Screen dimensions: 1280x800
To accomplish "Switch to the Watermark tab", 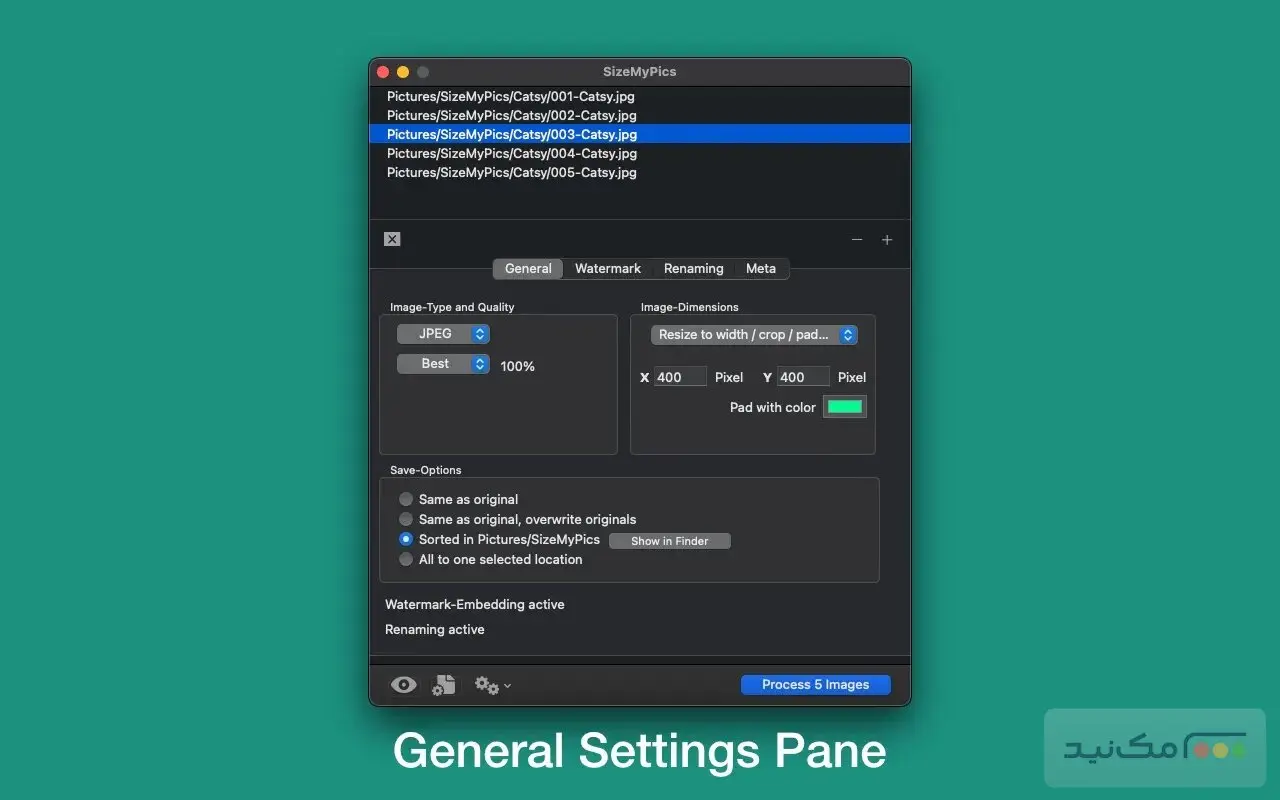I will pos(608,268).
